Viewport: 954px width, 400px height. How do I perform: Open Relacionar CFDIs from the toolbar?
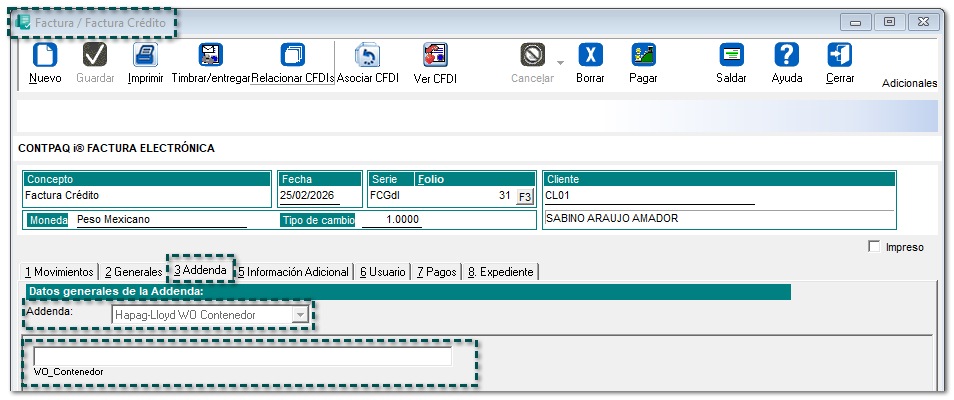(x=292, y=55)
